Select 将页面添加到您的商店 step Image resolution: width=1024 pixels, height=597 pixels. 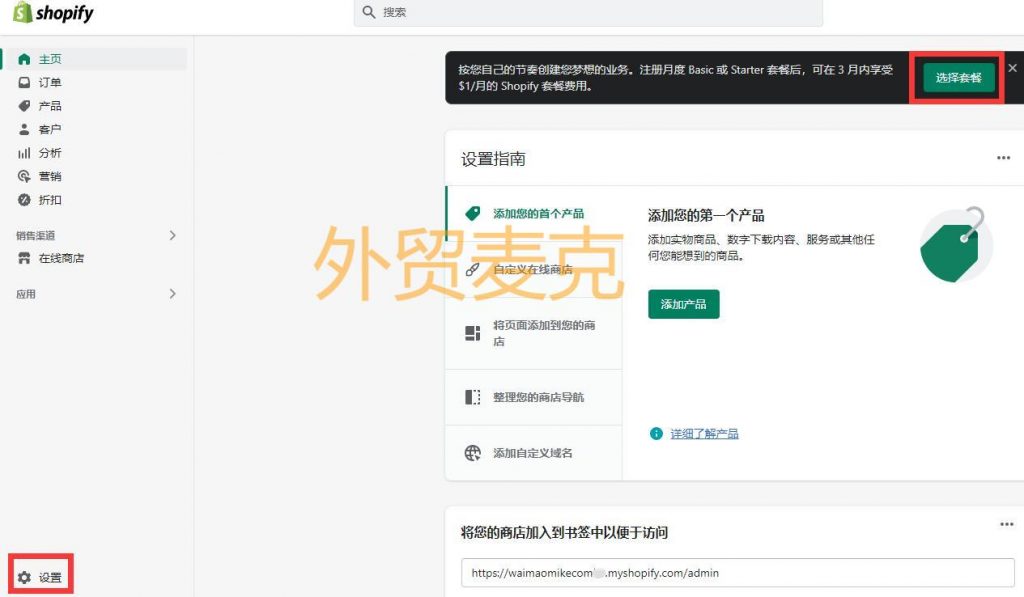pos(544,333)
